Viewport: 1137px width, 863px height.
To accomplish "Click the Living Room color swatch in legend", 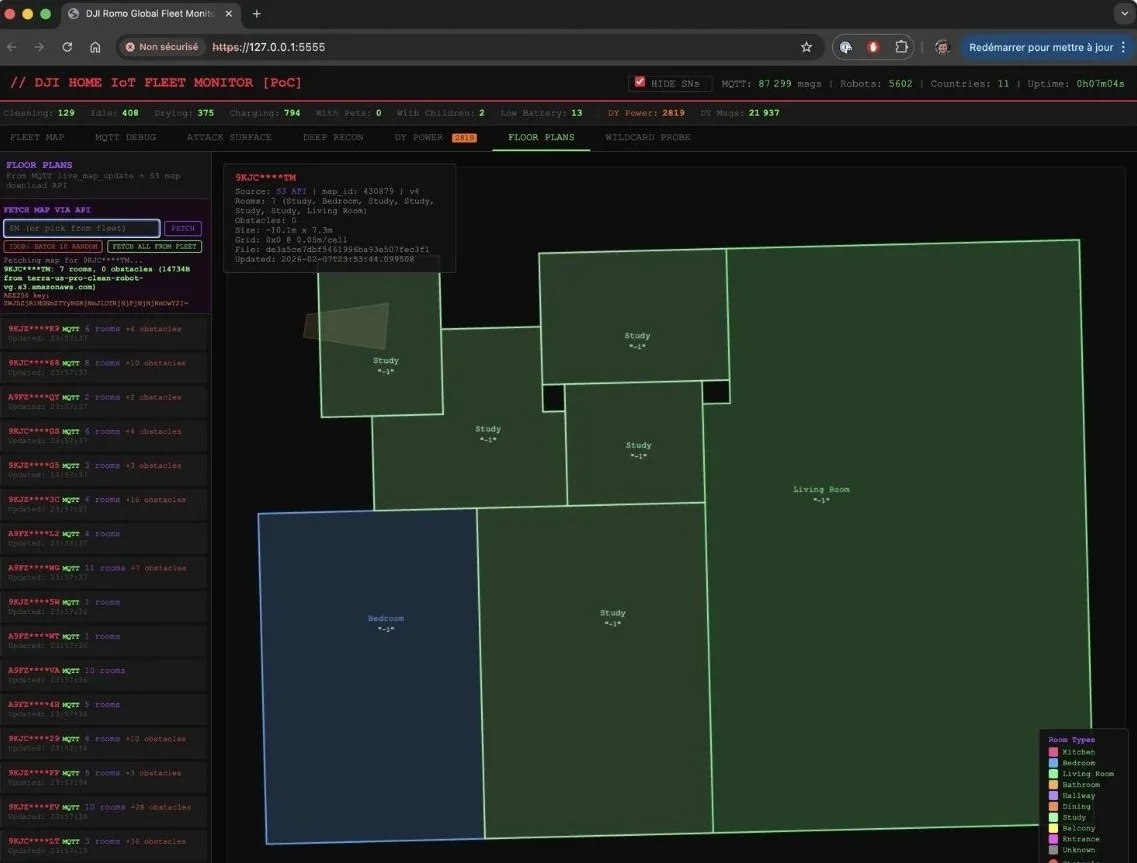I will (x=1053, y=774).
